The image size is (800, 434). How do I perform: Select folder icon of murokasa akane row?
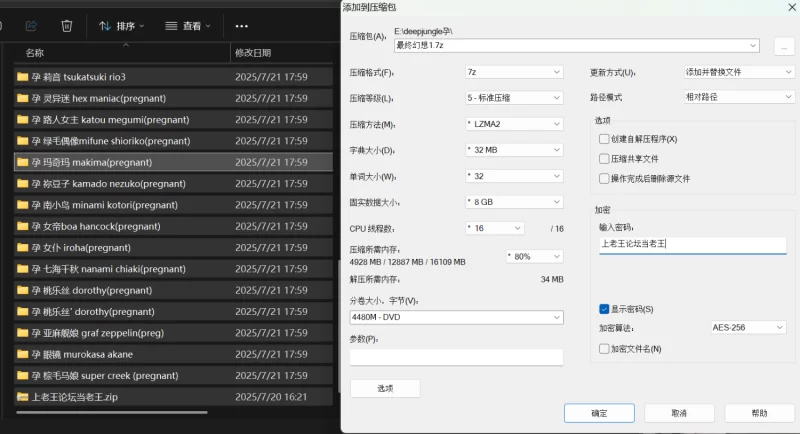22,354
